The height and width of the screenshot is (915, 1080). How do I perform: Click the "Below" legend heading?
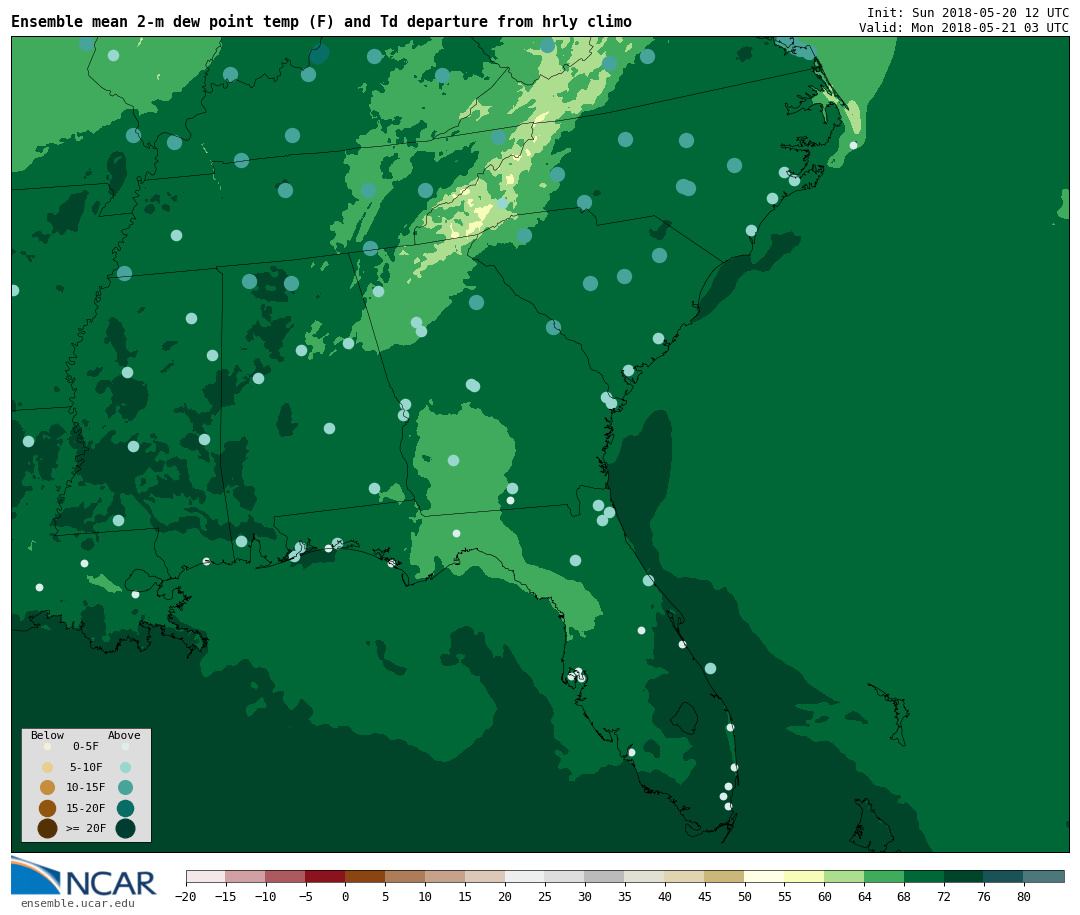[48, 735]
